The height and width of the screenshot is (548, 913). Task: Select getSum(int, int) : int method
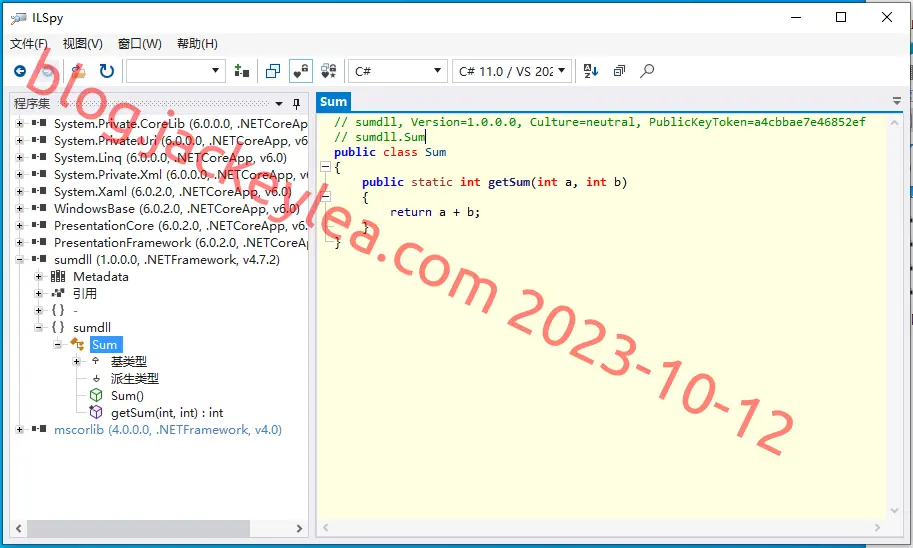click(x=167, y=413)
